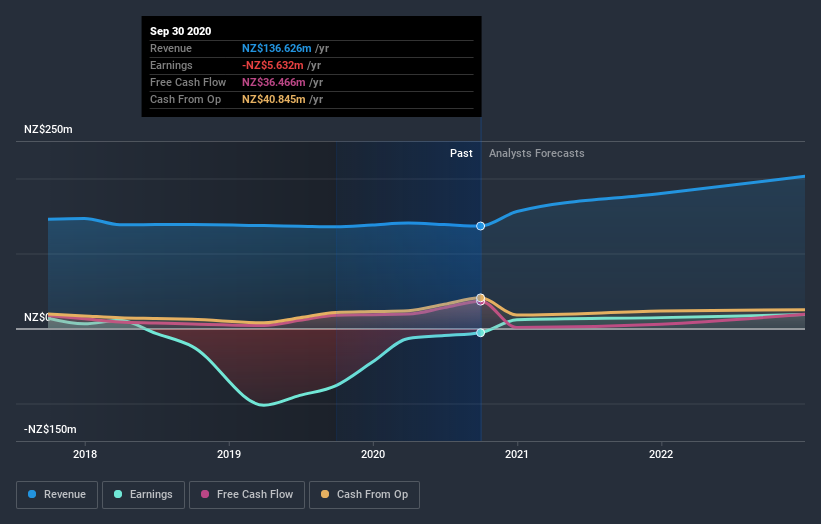
Task: Select the 2022 x-axis label
Action: 661,454
